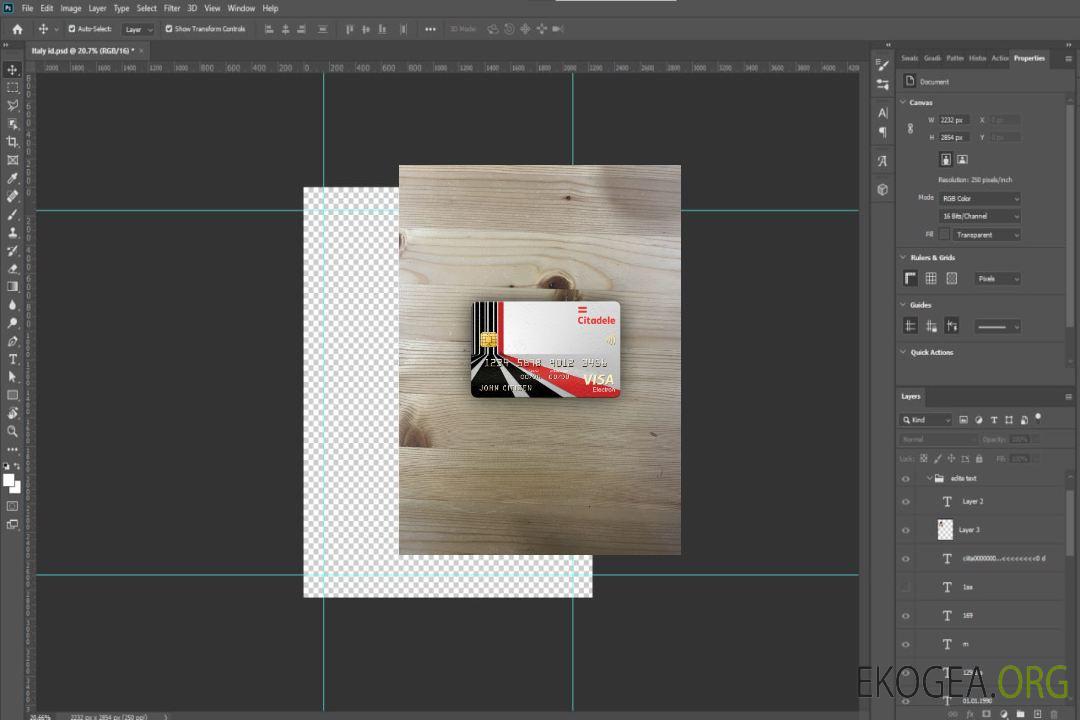Collapse the 'edite text' layer group
Screen dimensions: 1080x720
(928, 479)
